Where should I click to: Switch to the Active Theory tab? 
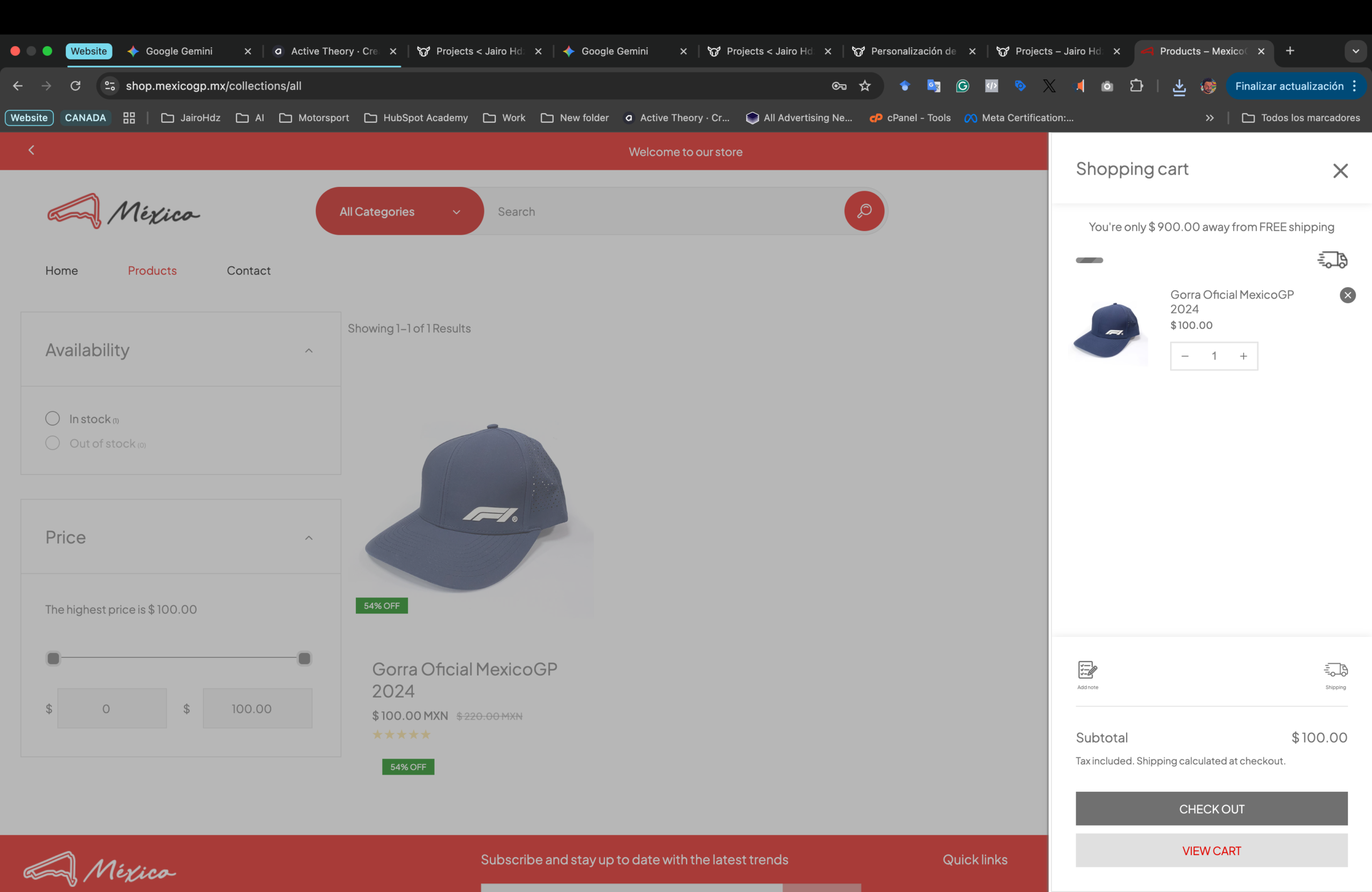[x=334, y=51]
